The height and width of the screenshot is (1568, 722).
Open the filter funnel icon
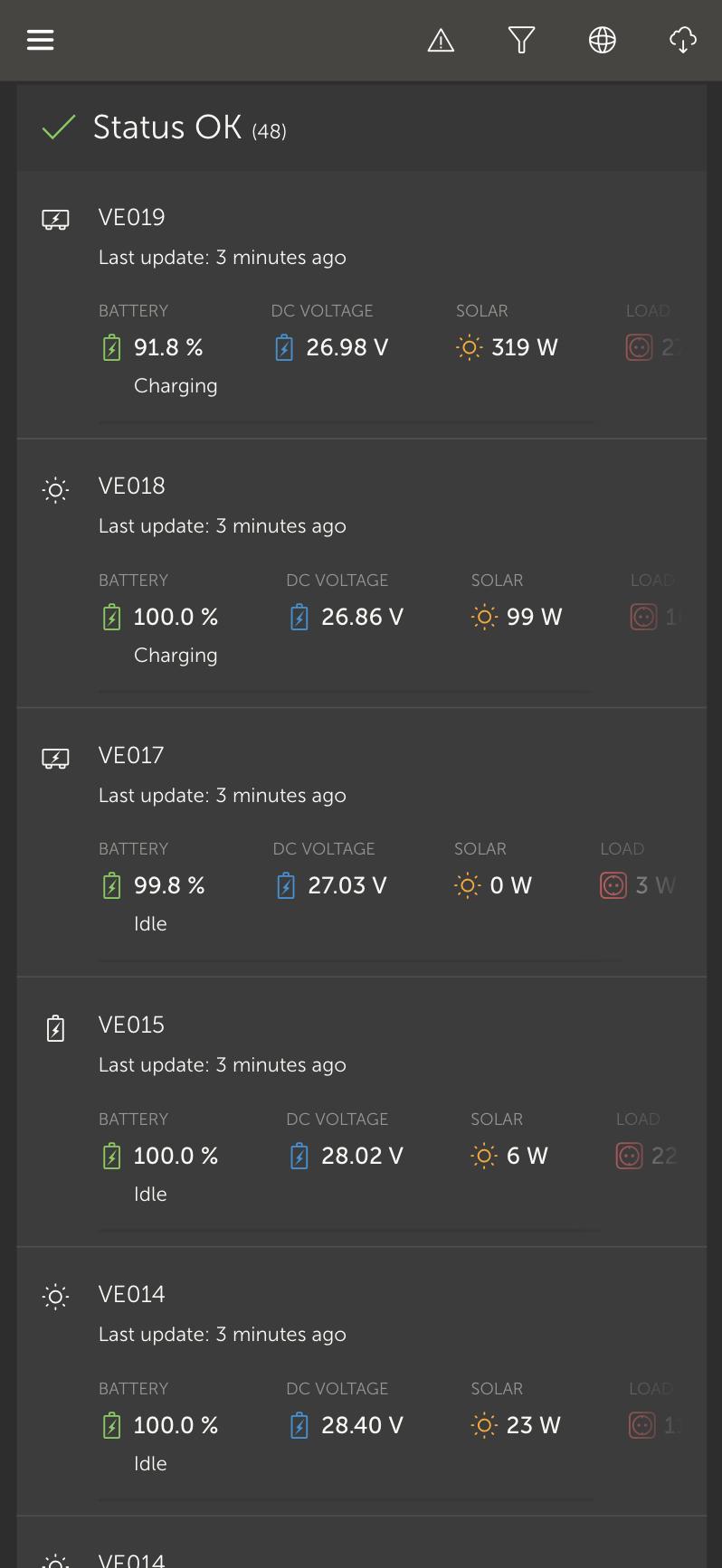(x=521, y=40)
